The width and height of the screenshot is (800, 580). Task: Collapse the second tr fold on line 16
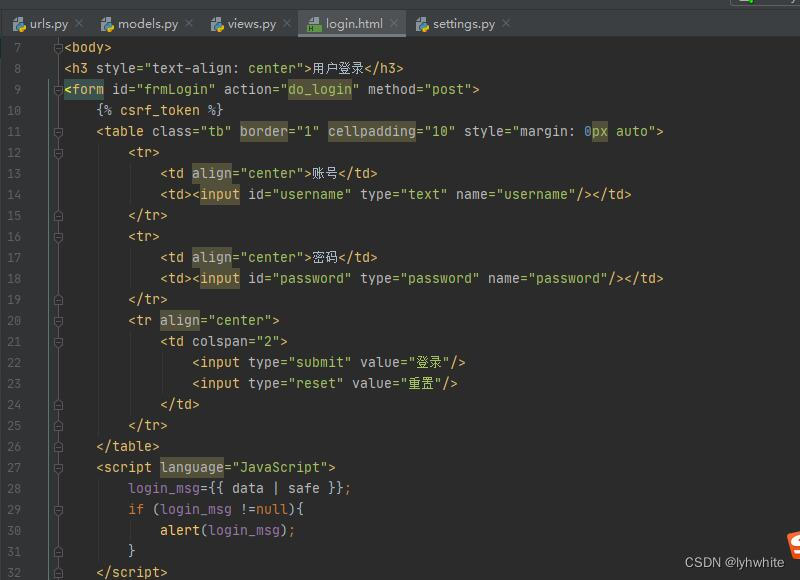pyautogui.click(x=58, y=237)
